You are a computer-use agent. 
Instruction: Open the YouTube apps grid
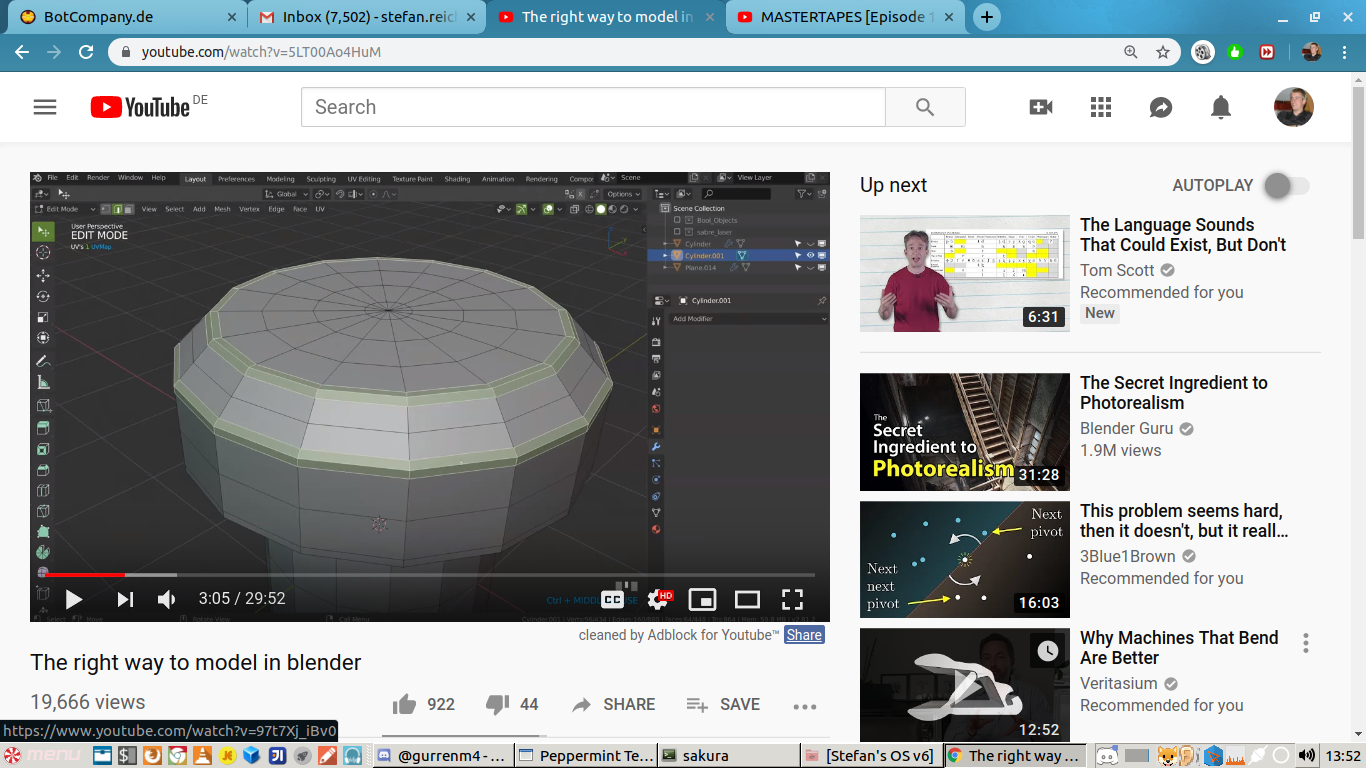pos(1101,107)
